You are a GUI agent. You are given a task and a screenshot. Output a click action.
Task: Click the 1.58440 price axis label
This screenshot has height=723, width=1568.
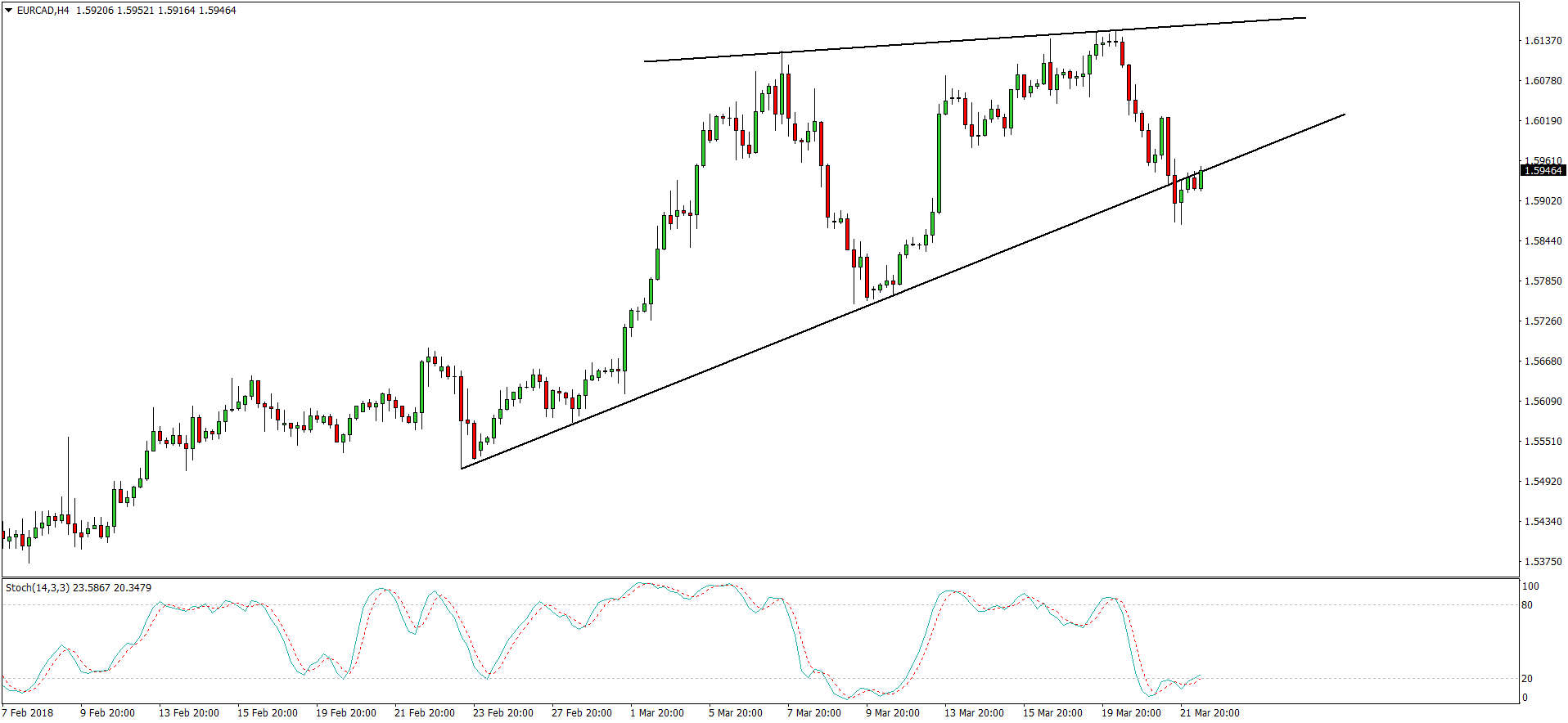[x=1543, y=240]
